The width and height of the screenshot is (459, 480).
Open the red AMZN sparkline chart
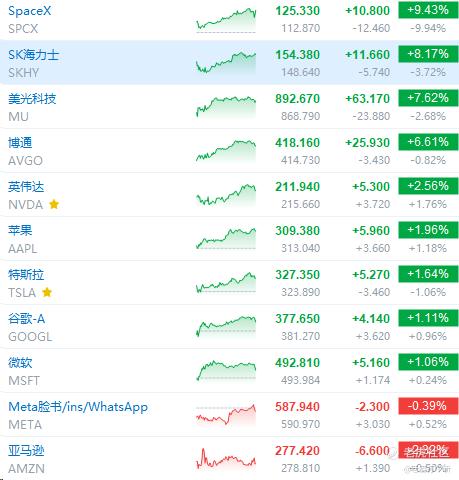(x=226, y=459)
